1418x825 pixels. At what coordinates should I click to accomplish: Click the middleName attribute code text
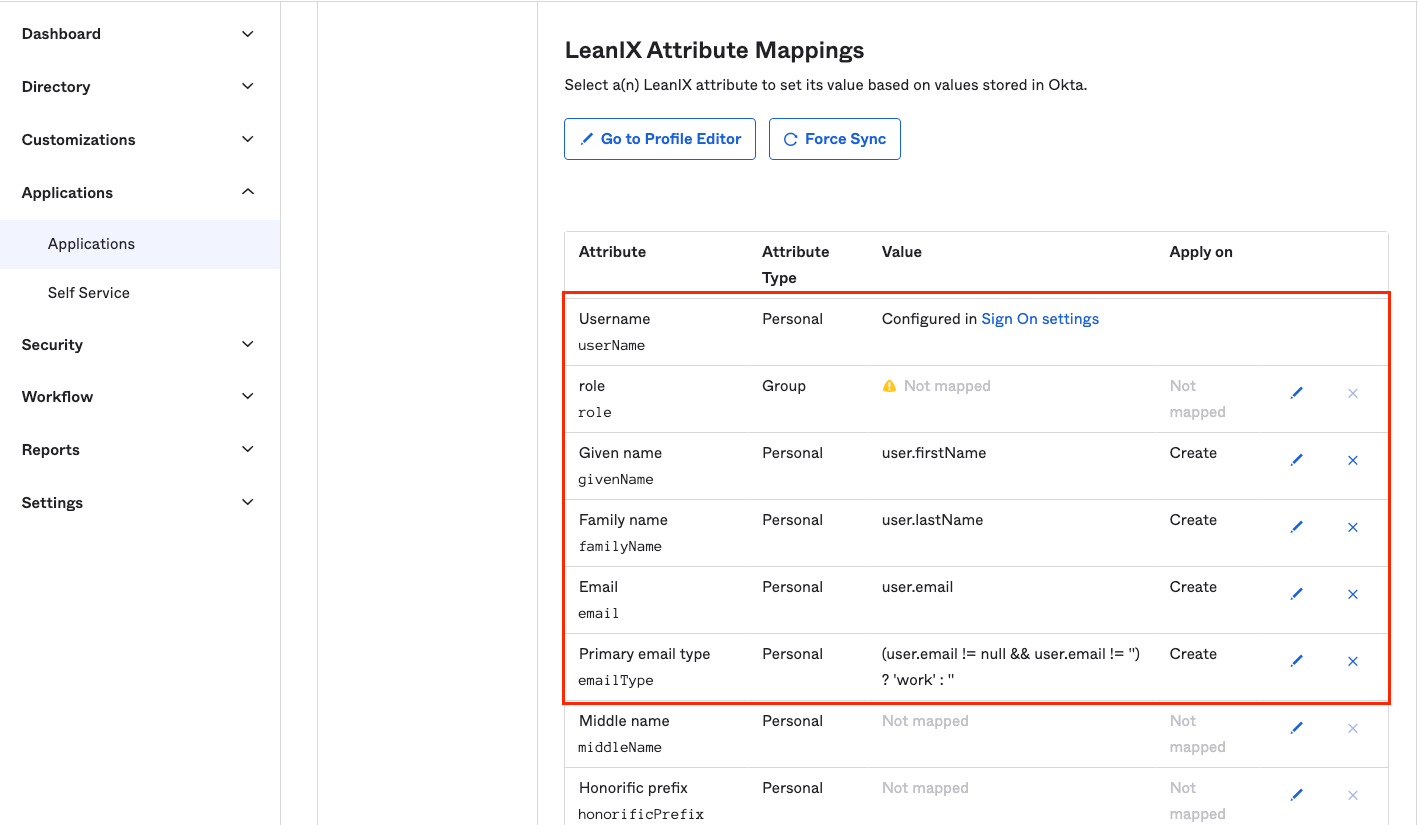click(x=620, y=747)
